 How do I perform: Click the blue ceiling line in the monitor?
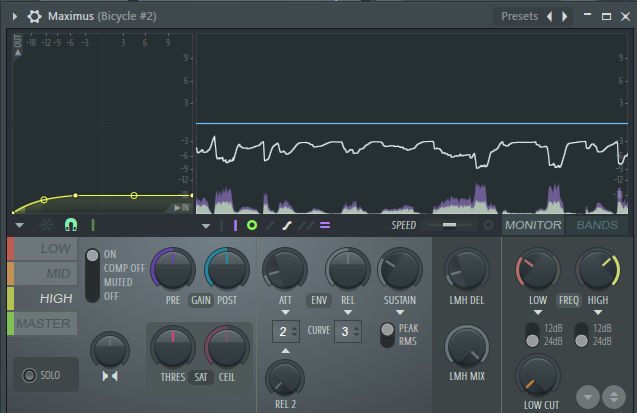(x=412, y=123)
